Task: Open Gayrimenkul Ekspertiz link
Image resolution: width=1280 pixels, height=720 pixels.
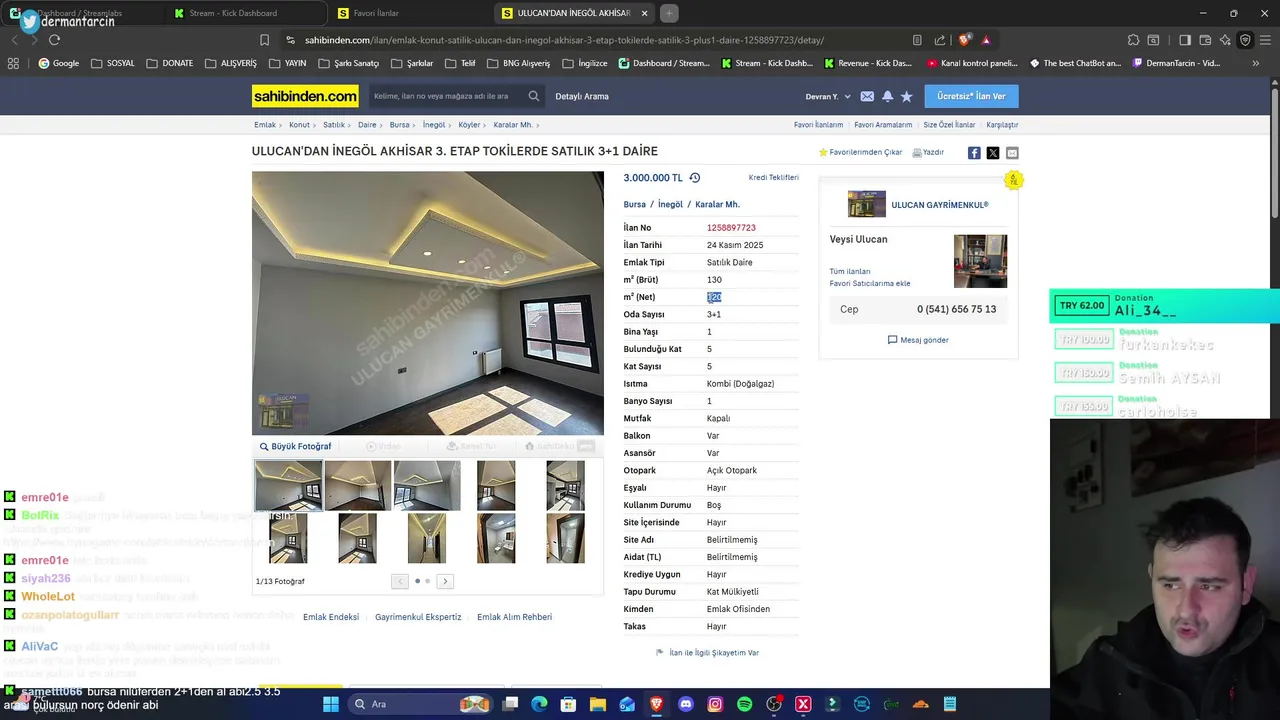Action: click(x=418, y=617)
